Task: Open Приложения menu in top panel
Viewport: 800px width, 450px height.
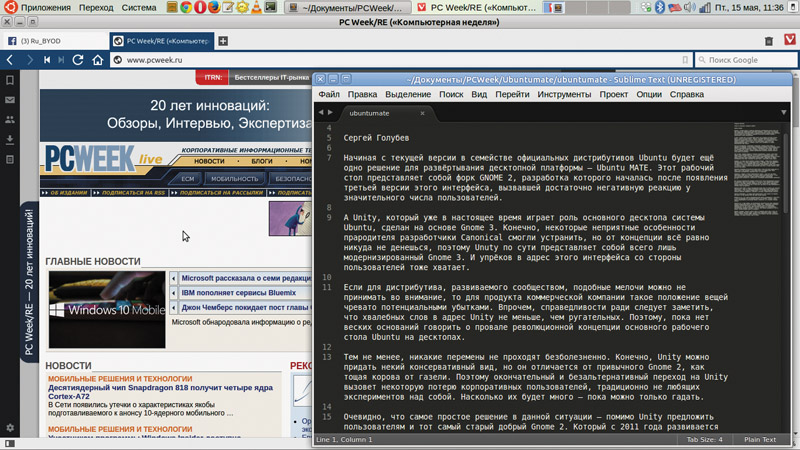Action: (45, 7)
